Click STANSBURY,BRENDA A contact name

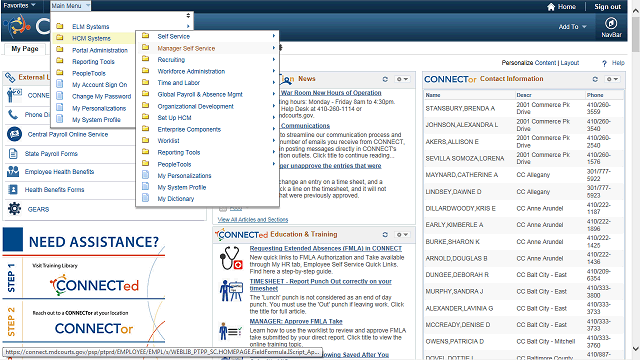point(460,109)
